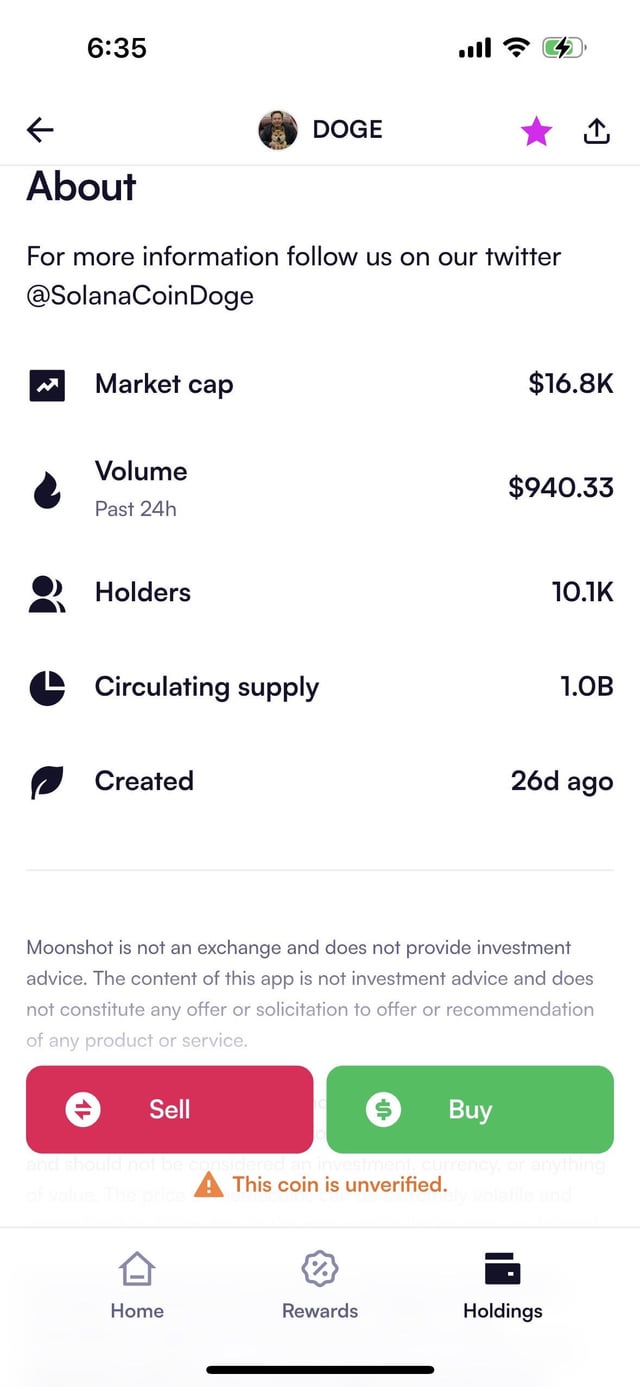Click the Created leaf icon
640x1387 pixels.
point(47,782)
